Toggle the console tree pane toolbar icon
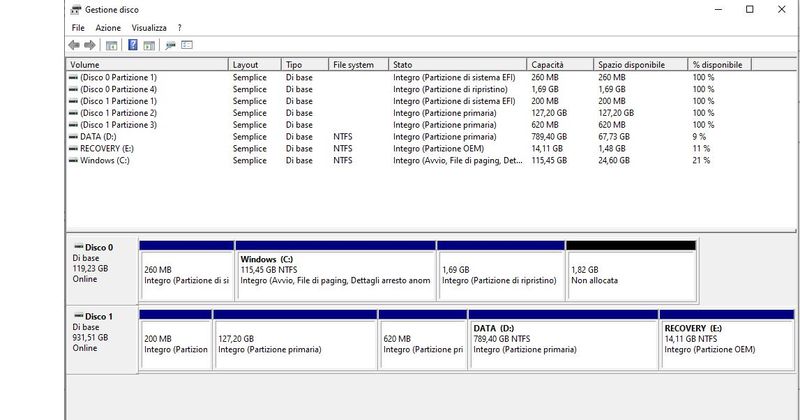The height and width of the screenshot is (420, 800). click(x=111, y=45)
